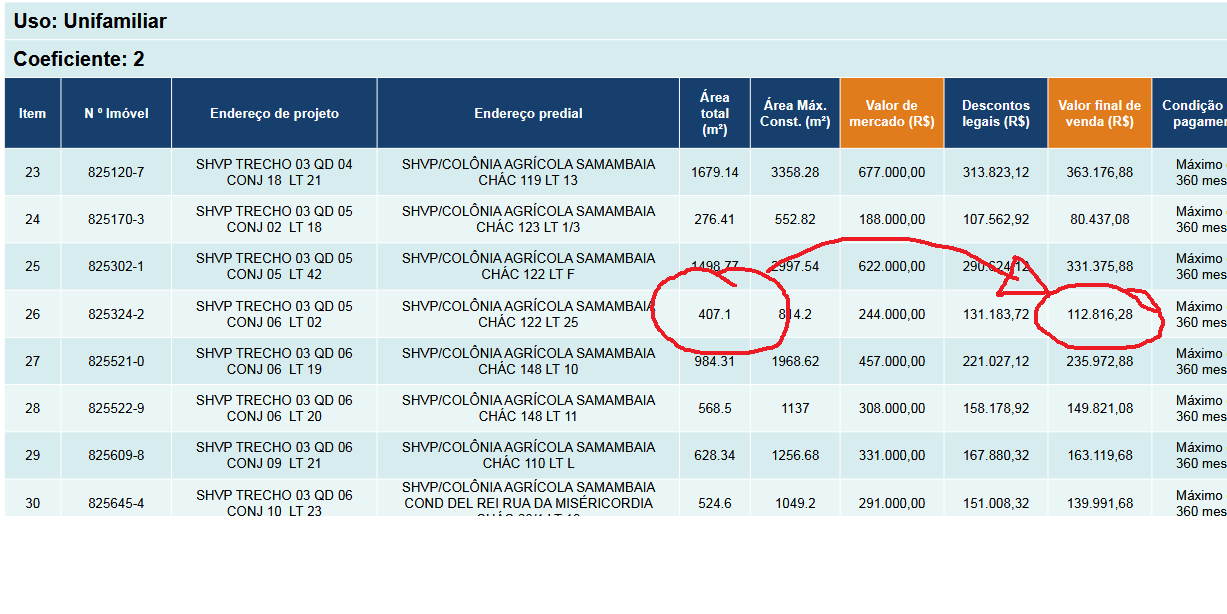Click the circled final price 112.816,28
The height and width of the screenshot is (614, 1227).
(x=1099, y=314)
